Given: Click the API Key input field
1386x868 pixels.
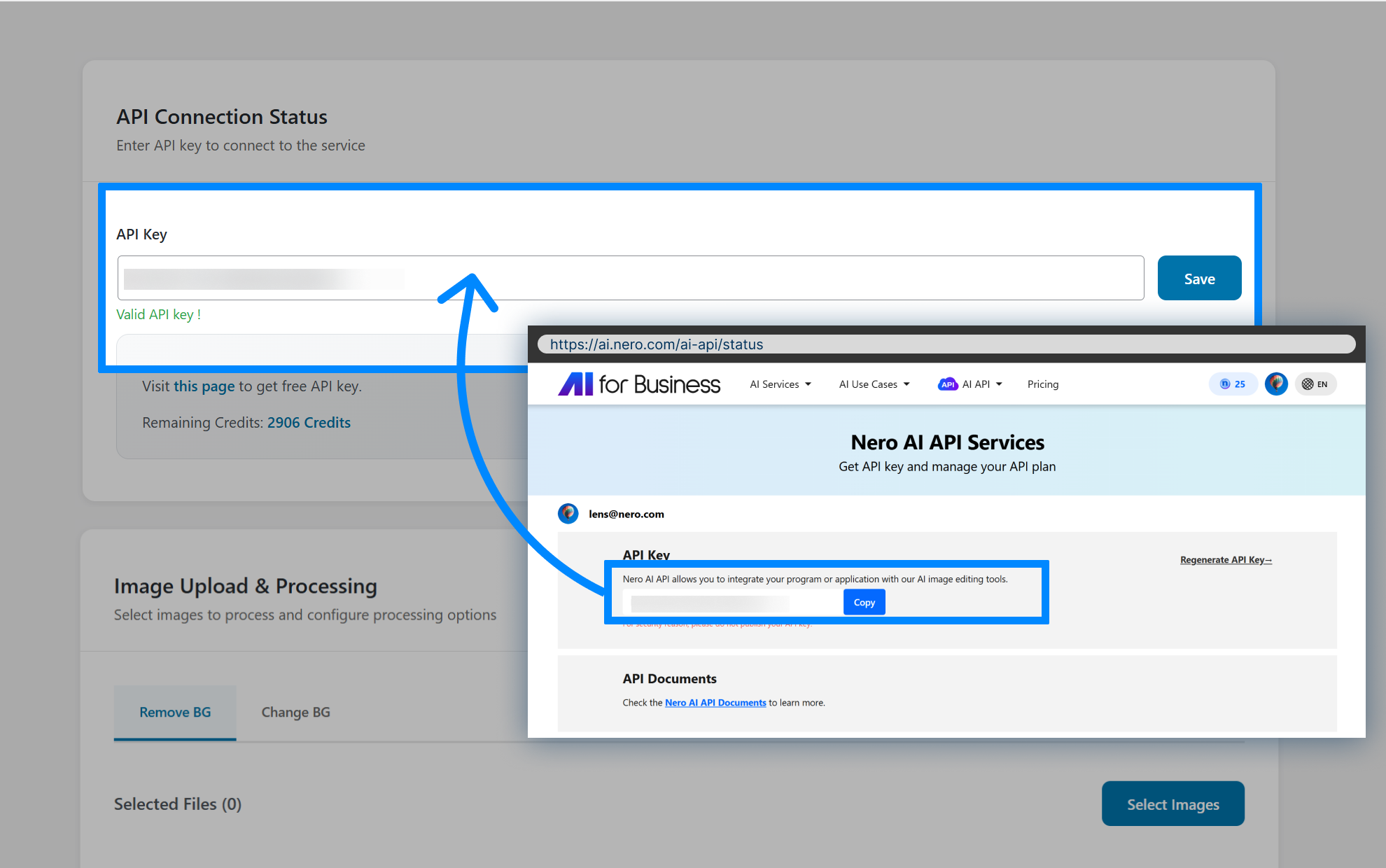Looking at the screenshot, I should pyautogui.click(x=631, y=278).
